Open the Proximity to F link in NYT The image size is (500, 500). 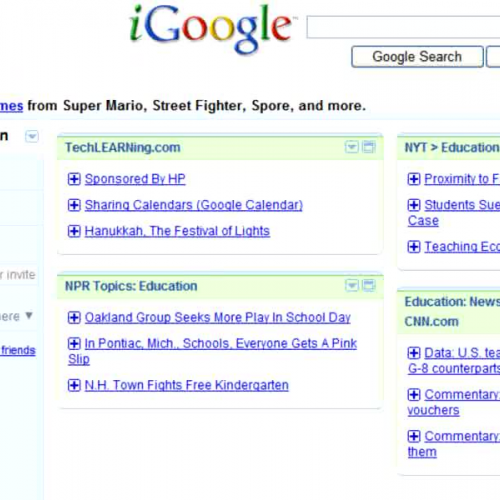point(462,179)
